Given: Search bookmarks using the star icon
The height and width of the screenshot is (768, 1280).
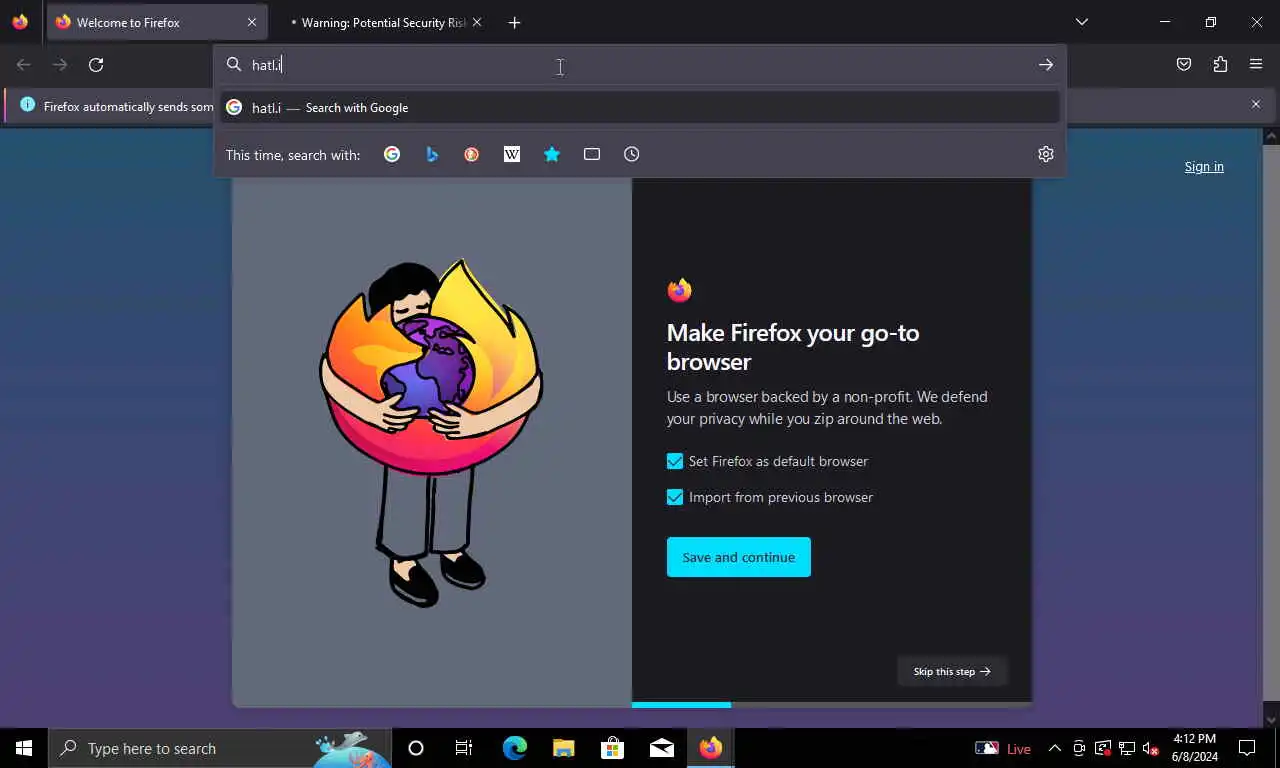Looking at the screenshot, I should (x=552, y=154).
